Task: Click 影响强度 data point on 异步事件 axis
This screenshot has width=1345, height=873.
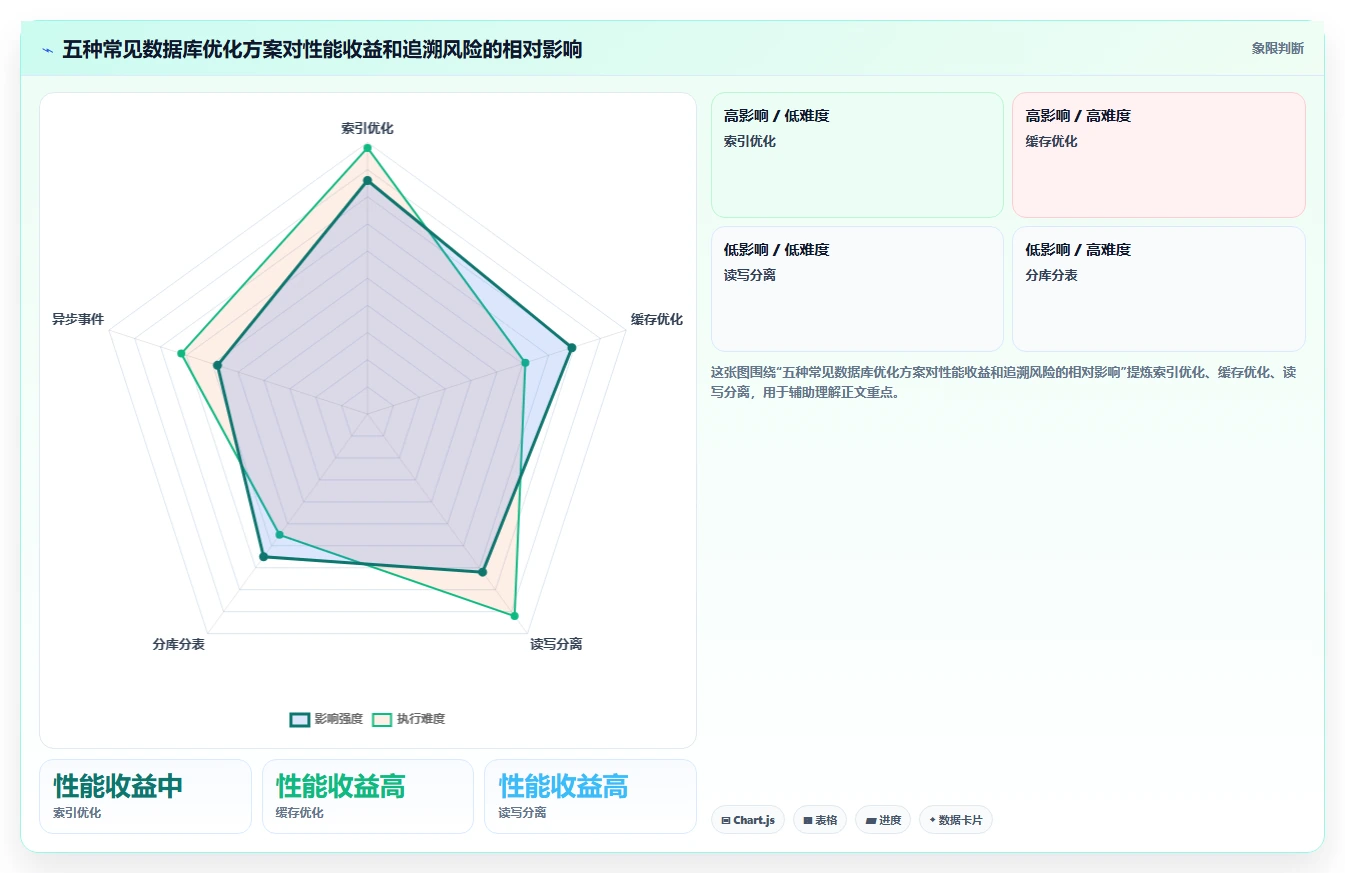Action: pos(217,365)
